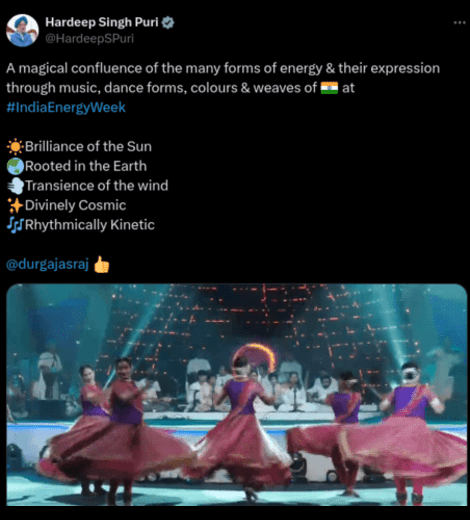The width and height of the screenshot is (470, 520).
Task: Click the India flag emoji
Action: (x=329, y=88)
